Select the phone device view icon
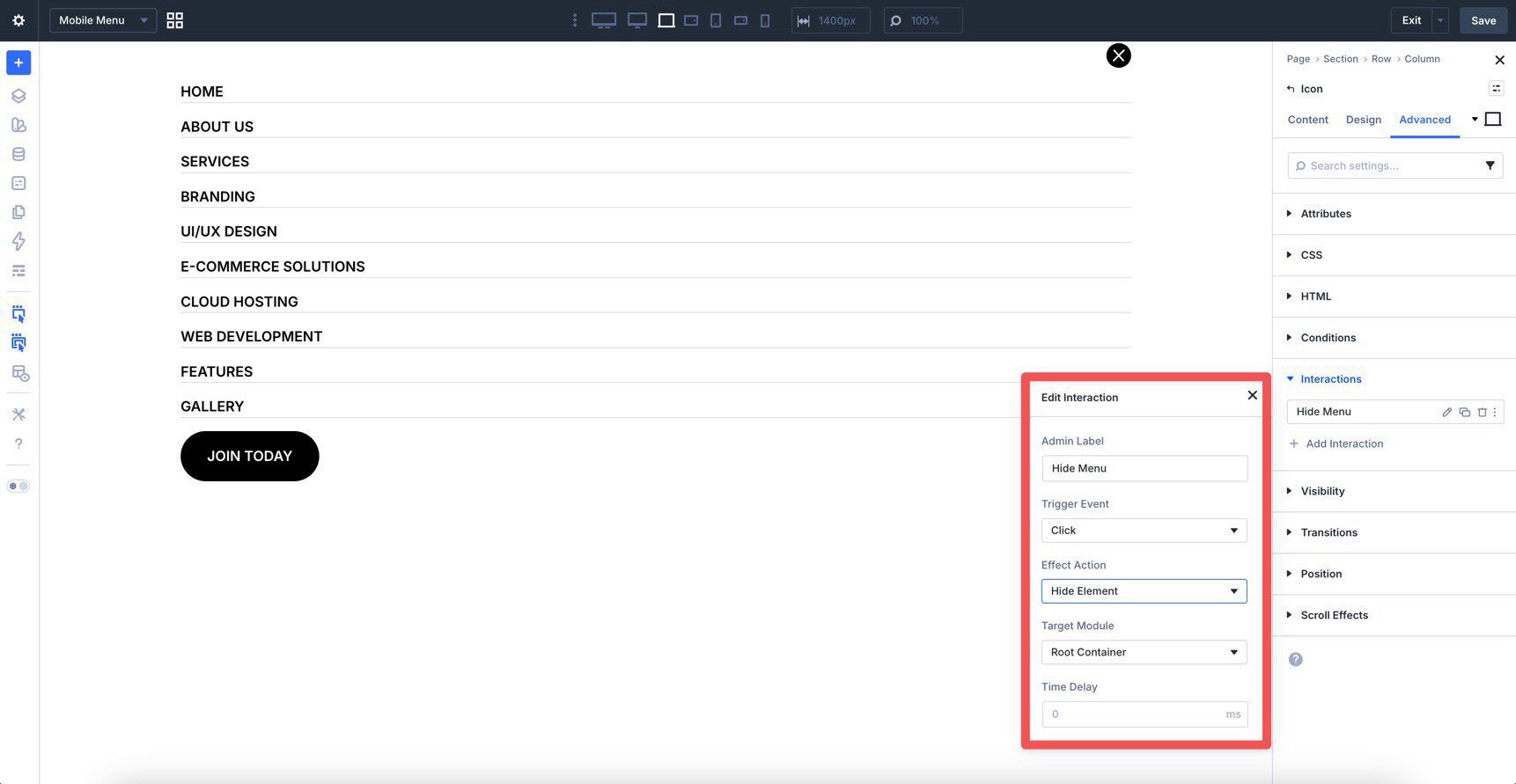The image size is (1516, 784). point(765,20)
